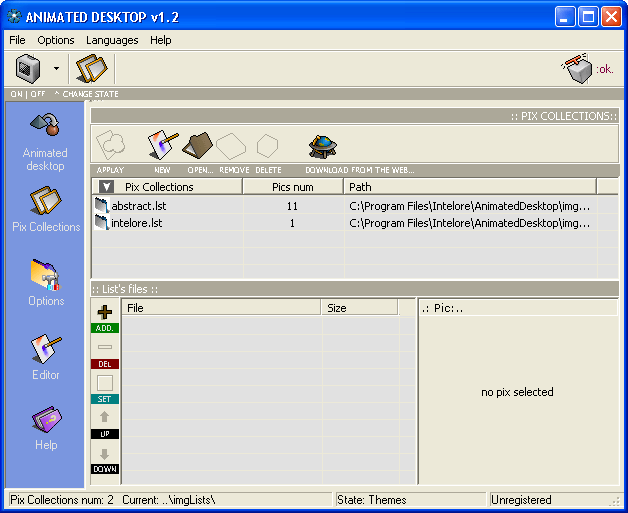Select the abstract.lst collection row
Screen dimensions: 628x513
(355, 206)
